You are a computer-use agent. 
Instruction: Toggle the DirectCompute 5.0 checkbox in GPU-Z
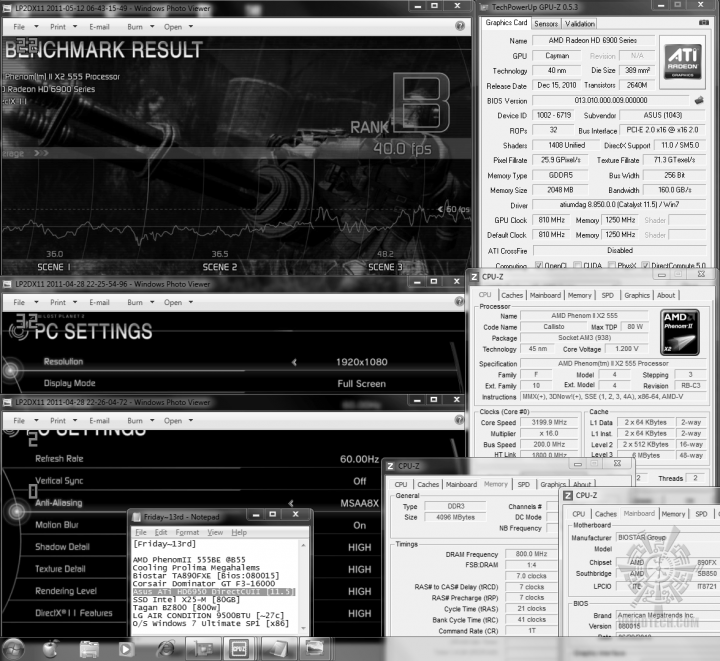pyautogui.click(x=645, y=265)
